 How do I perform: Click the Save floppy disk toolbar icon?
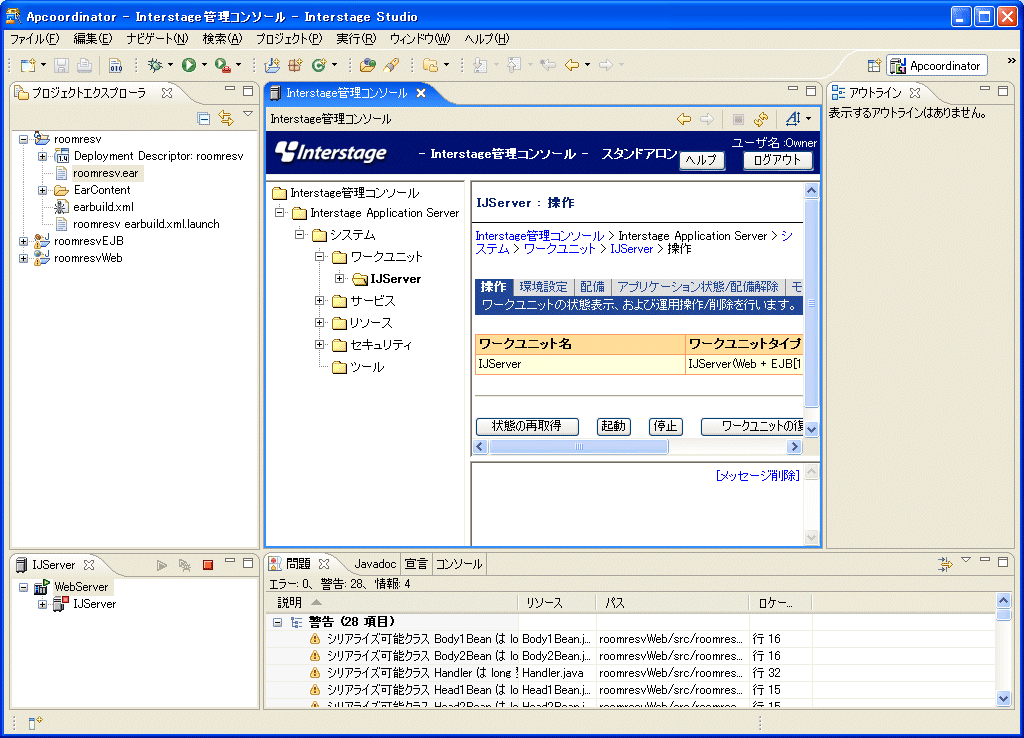click(x=61, y=65)
